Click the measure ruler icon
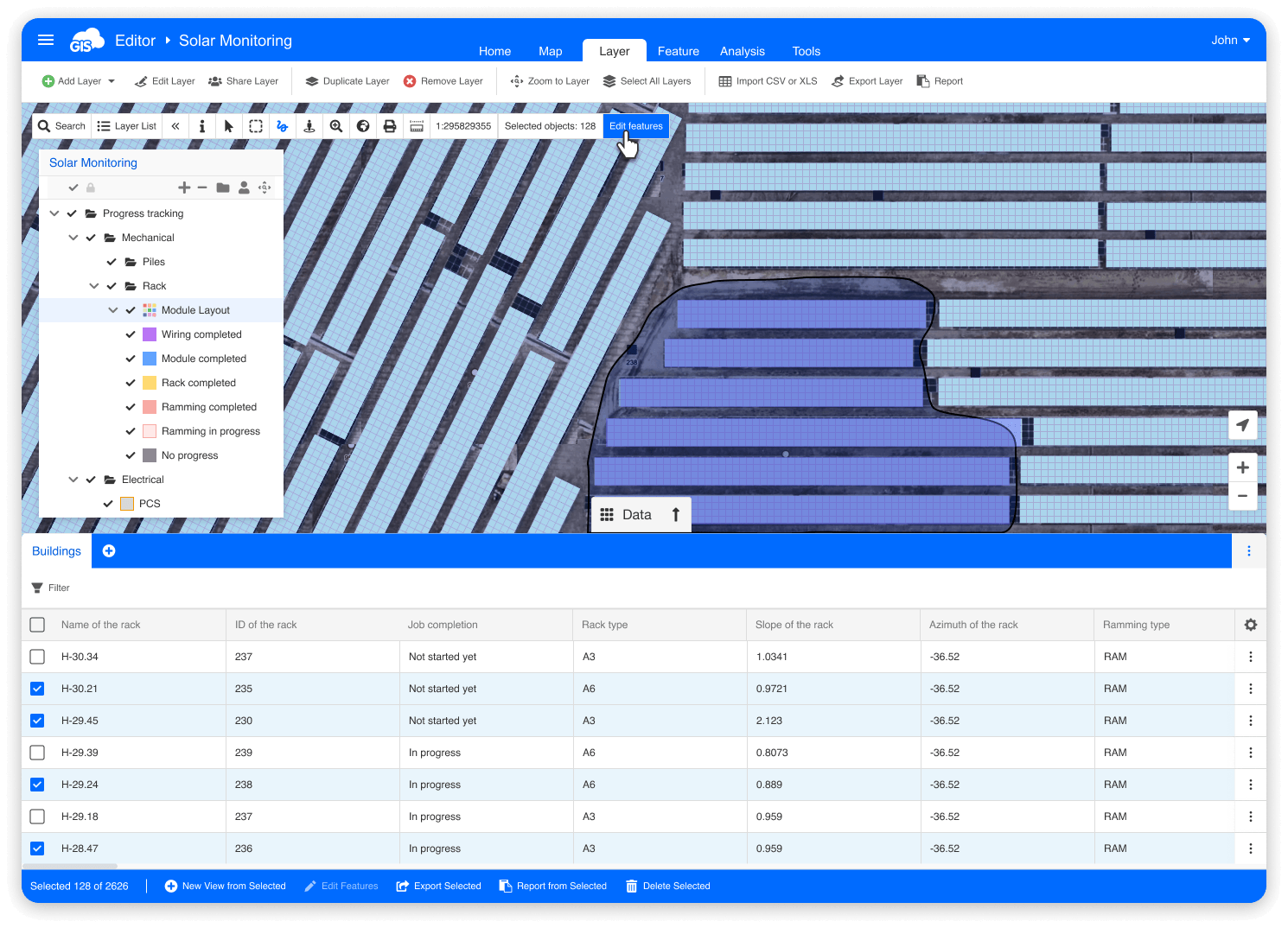The width and height of the screenshot is (1288, 928). [417, 126]
